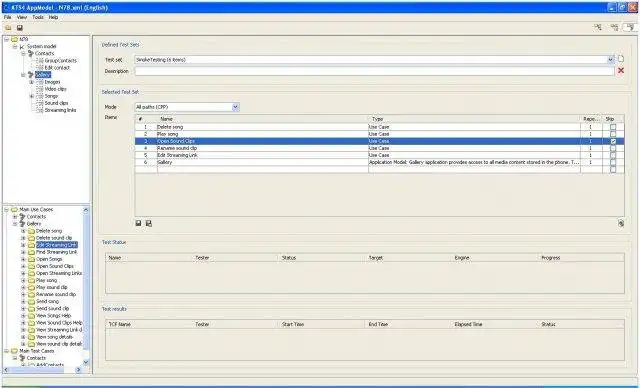The width and height of the screenshot is (640, 388).
Task: Toggle Skip checkbox for Delete song row
Action: (x=613, y=127)
